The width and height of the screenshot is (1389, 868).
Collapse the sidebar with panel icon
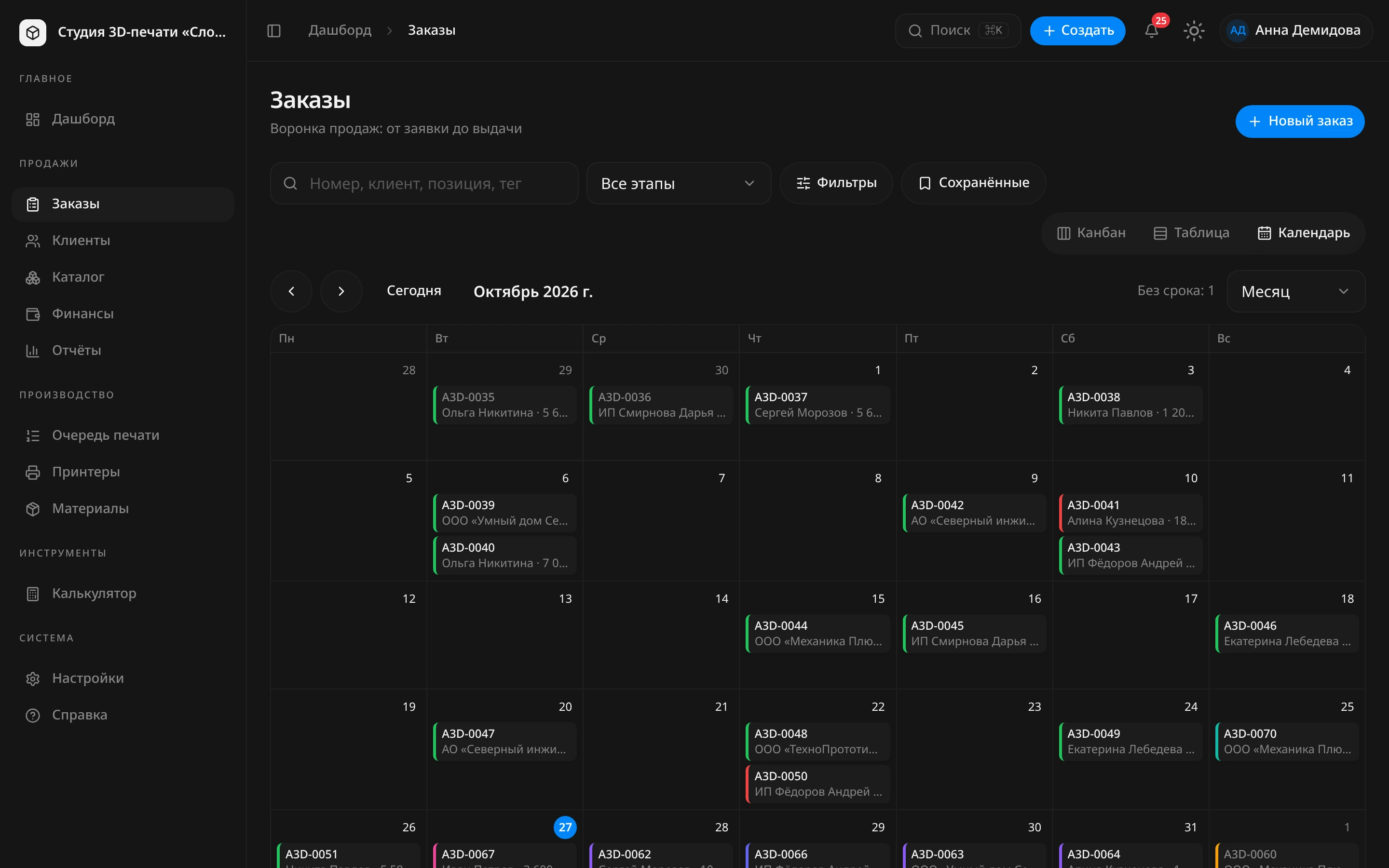tap(274, 30)
